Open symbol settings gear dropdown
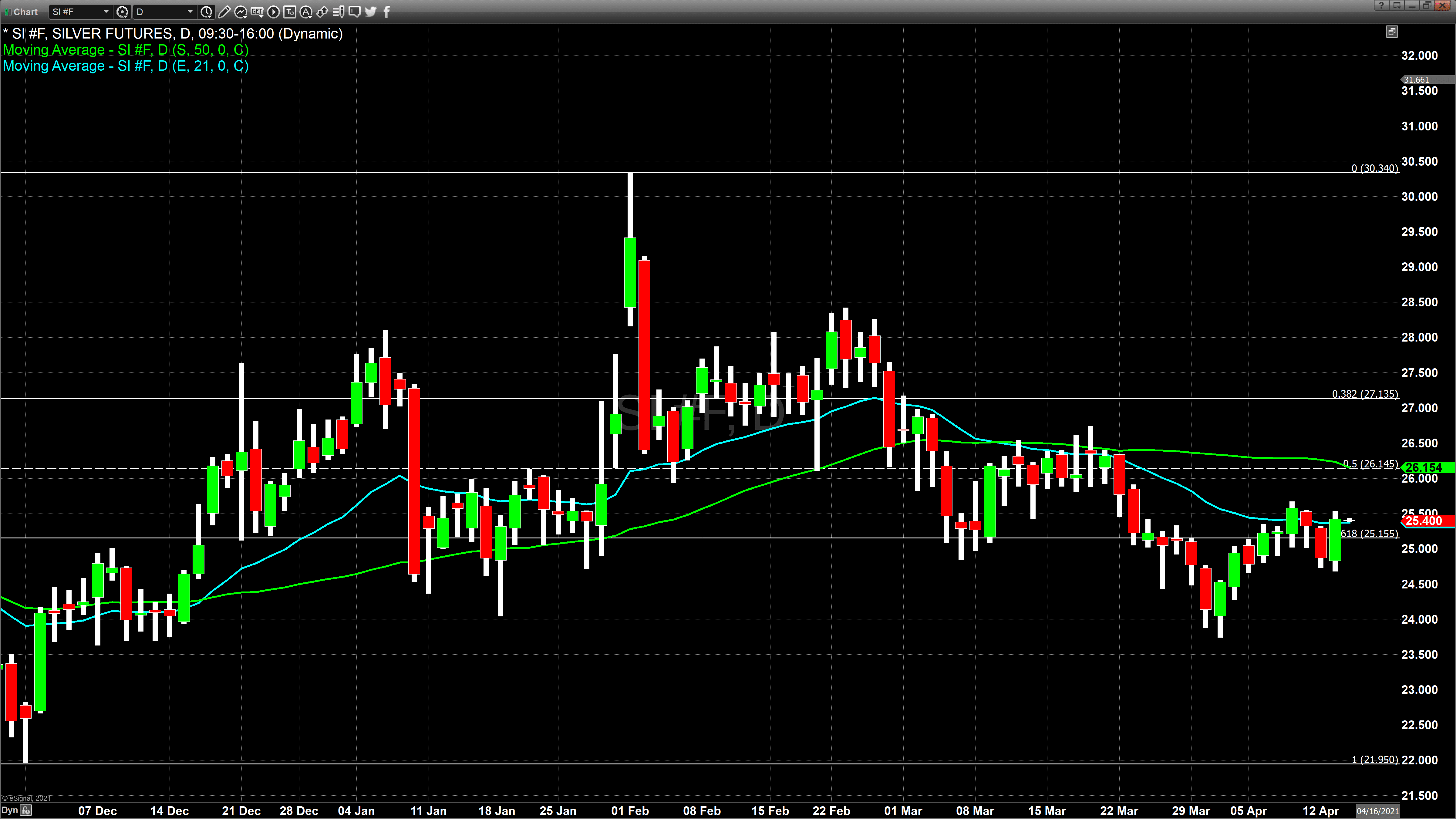 coord(122,11)
